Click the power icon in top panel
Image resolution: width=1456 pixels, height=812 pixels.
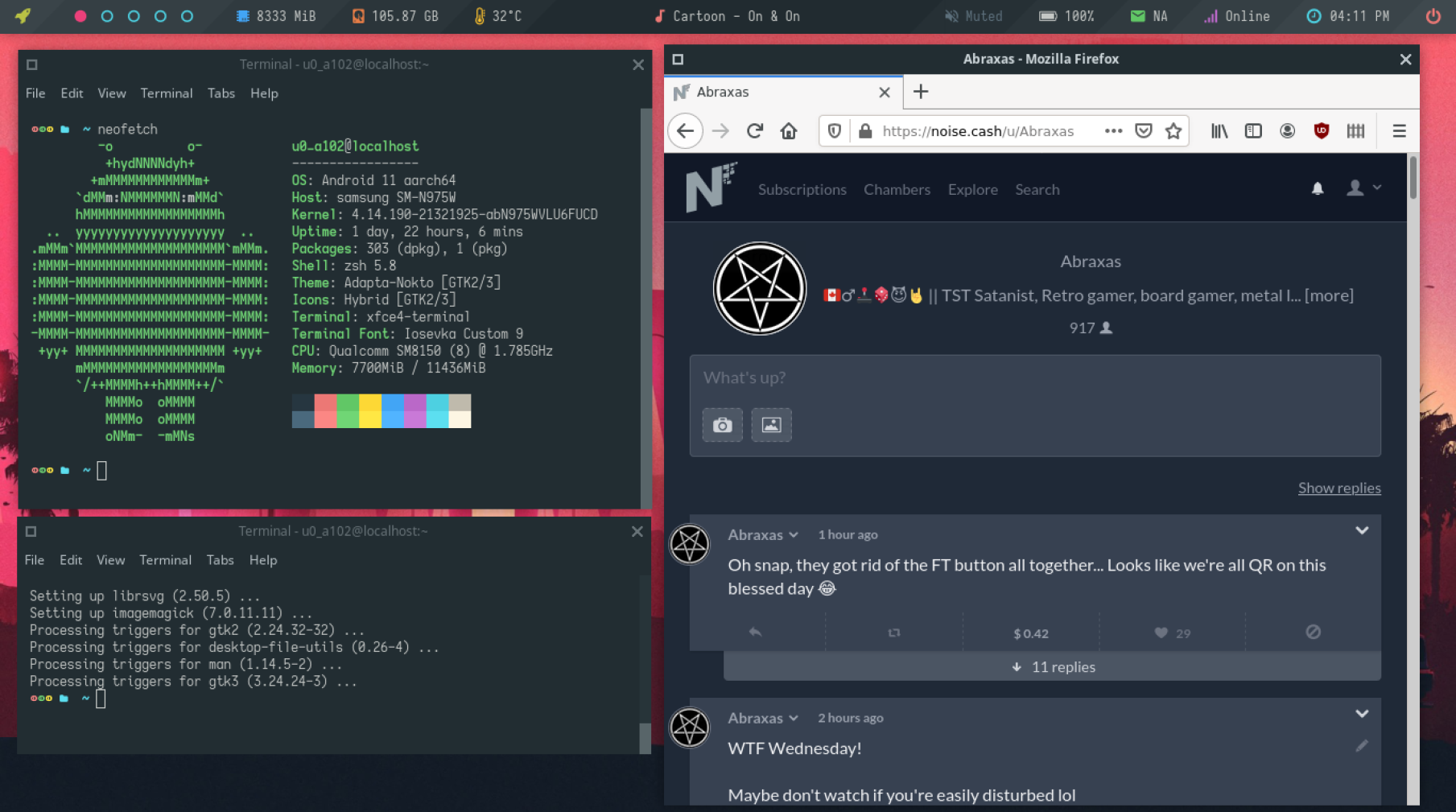click(1433, 16)
